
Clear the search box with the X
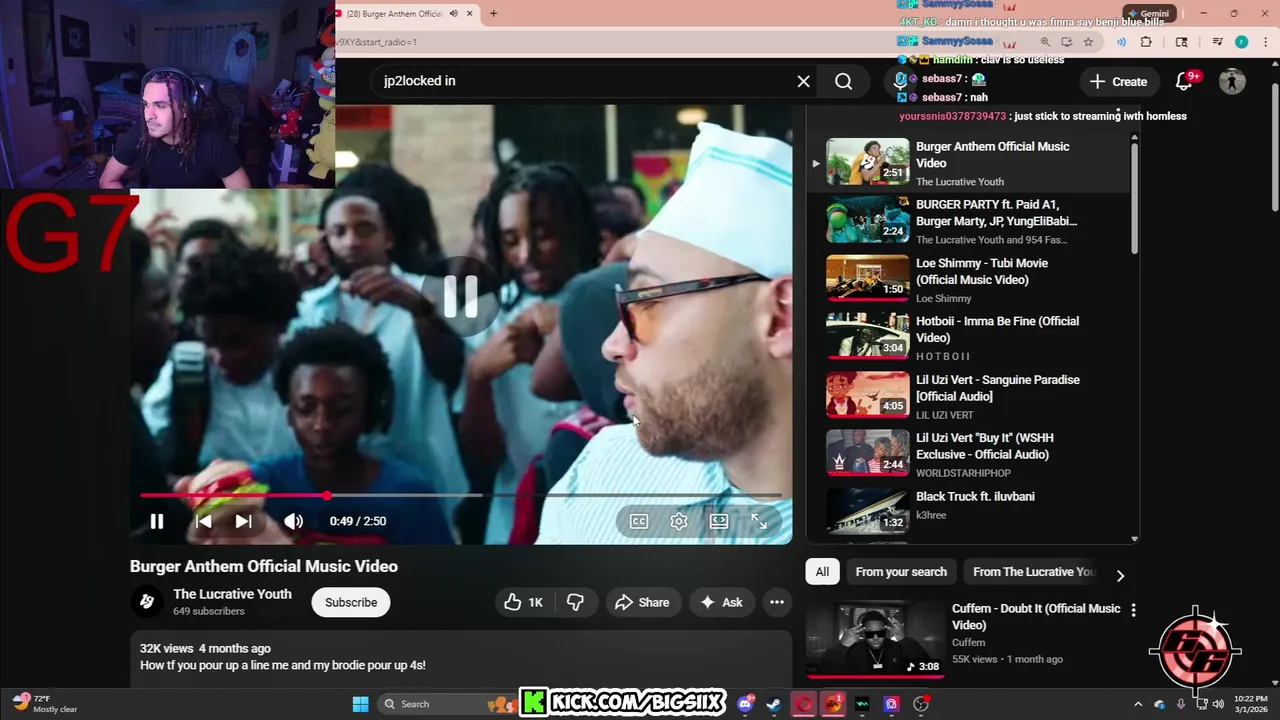(803, 81)
